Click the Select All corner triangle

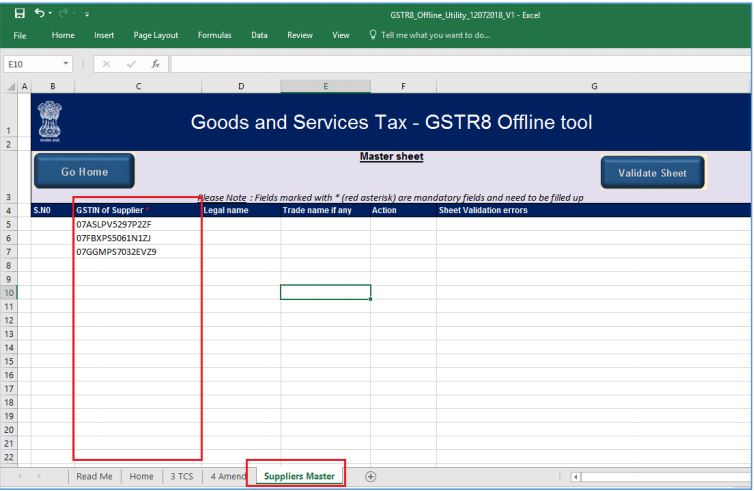tap(10, 87)
